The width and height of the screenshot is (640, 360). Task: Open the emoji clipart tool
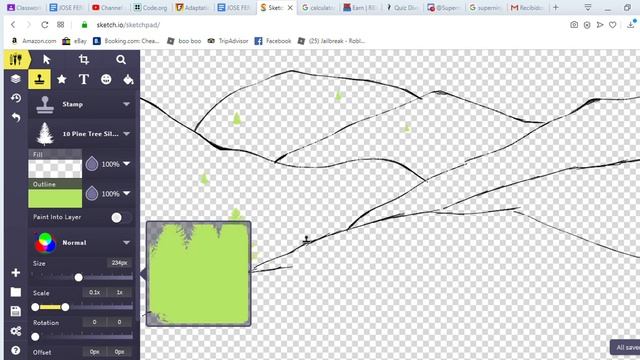coord(106,79)
